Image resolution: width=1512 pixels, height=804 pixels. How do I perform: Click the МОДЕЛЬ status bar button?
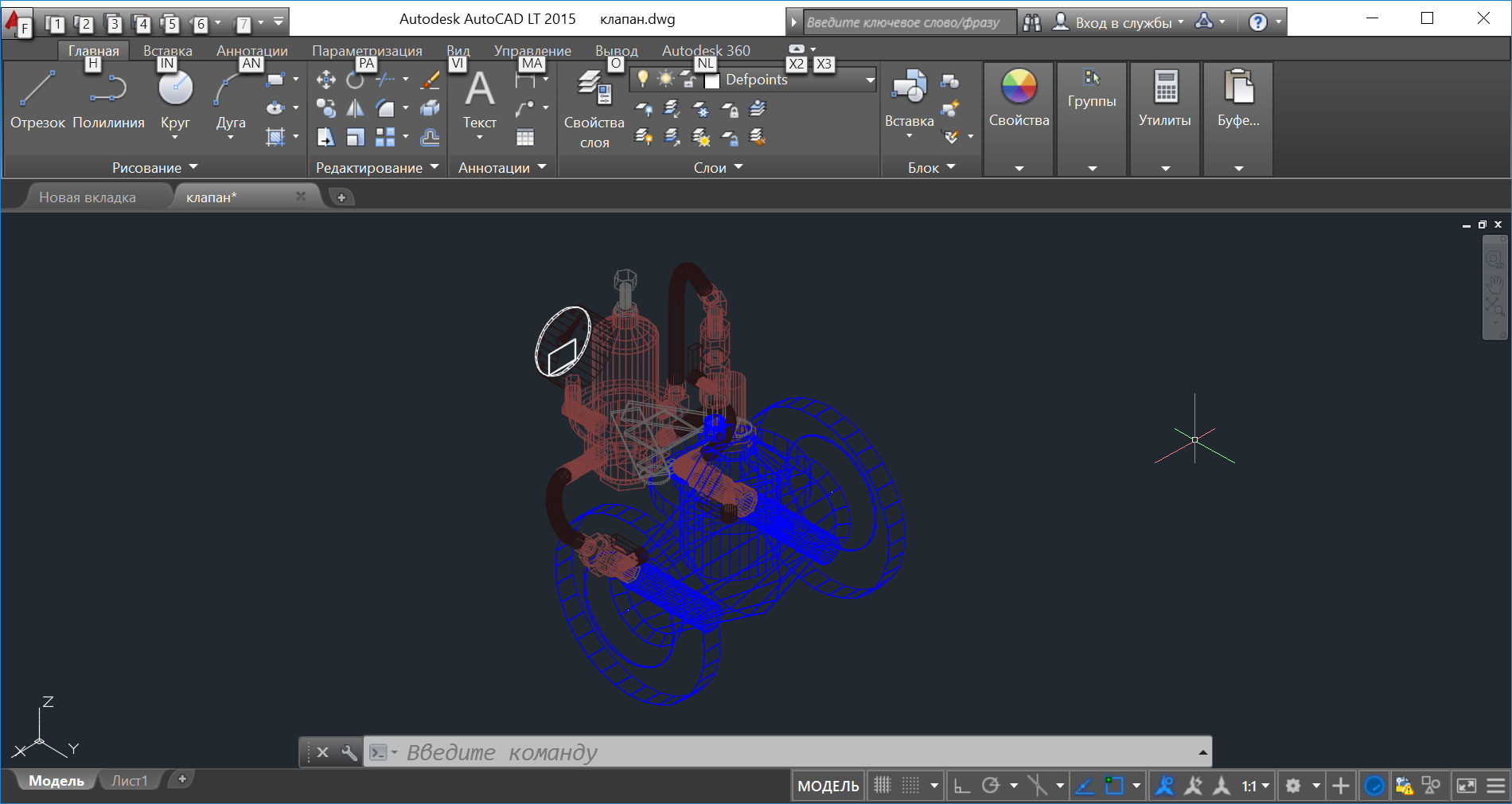pos(828,786)
